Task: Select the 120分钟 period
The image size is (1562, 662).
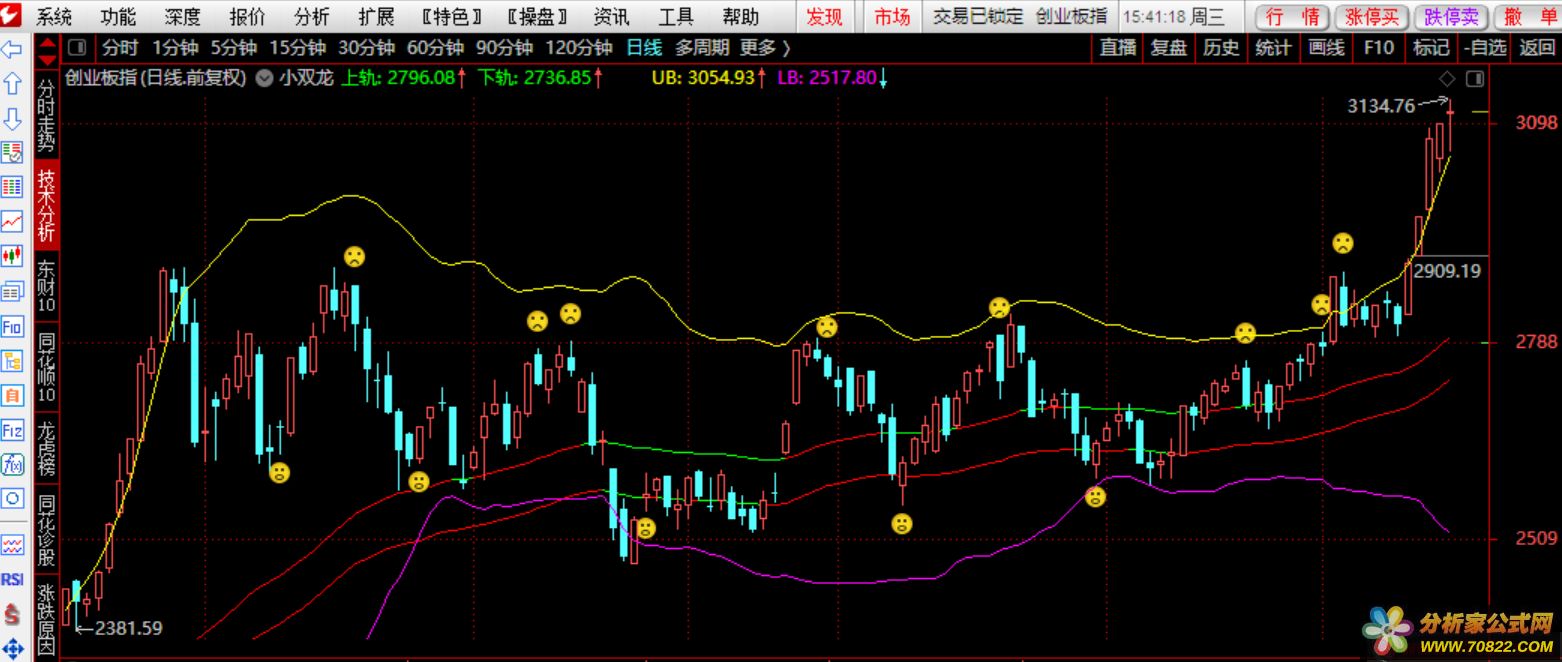Action: pos(580,48)
